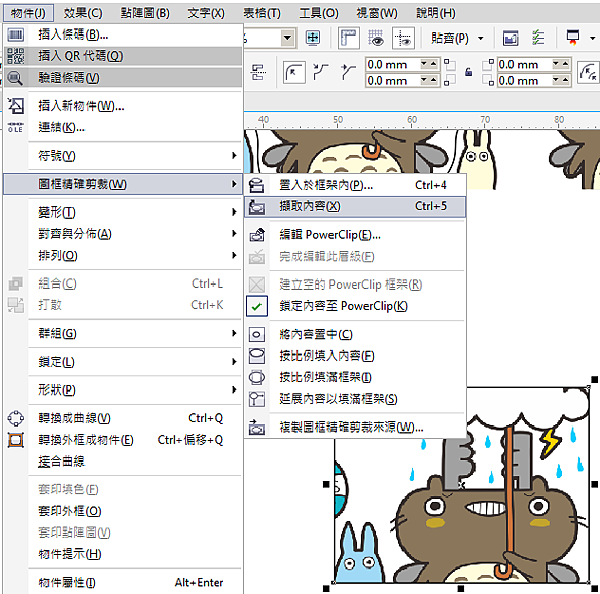600x594 pixels.
Task: Click the chamfered corner icon
Action: pos(347,72)
